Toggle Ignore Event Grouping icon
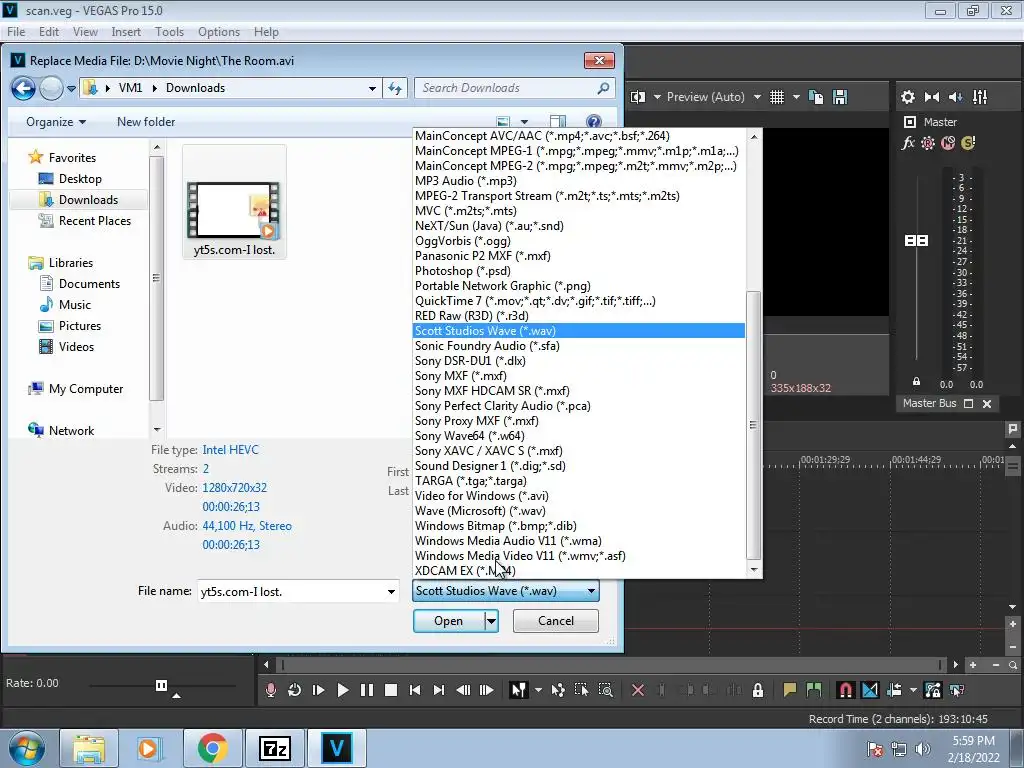 pos(957,690)
